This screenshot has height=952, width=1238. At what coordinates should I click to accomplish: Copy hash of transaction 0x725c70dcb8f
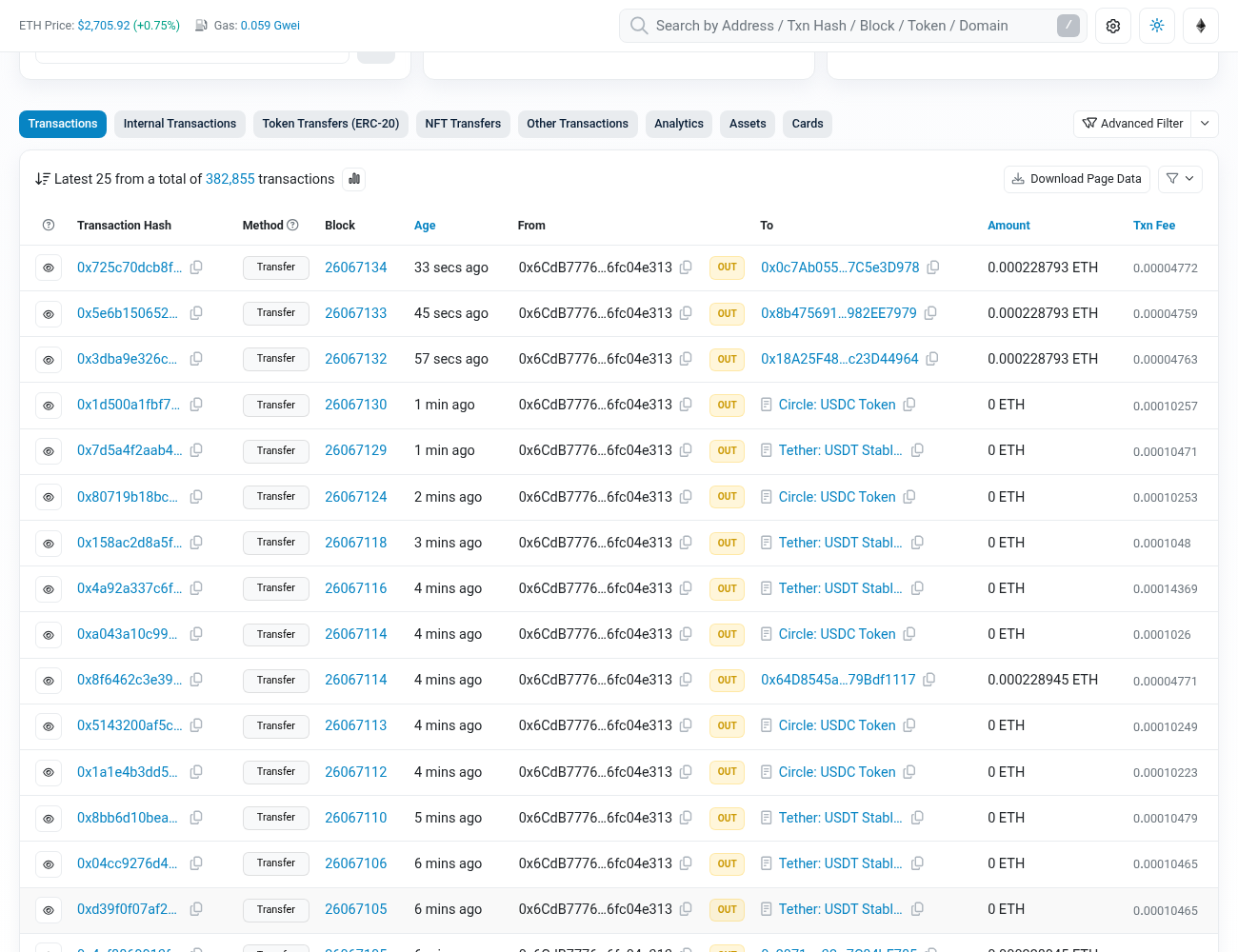(x=196, y=268)
